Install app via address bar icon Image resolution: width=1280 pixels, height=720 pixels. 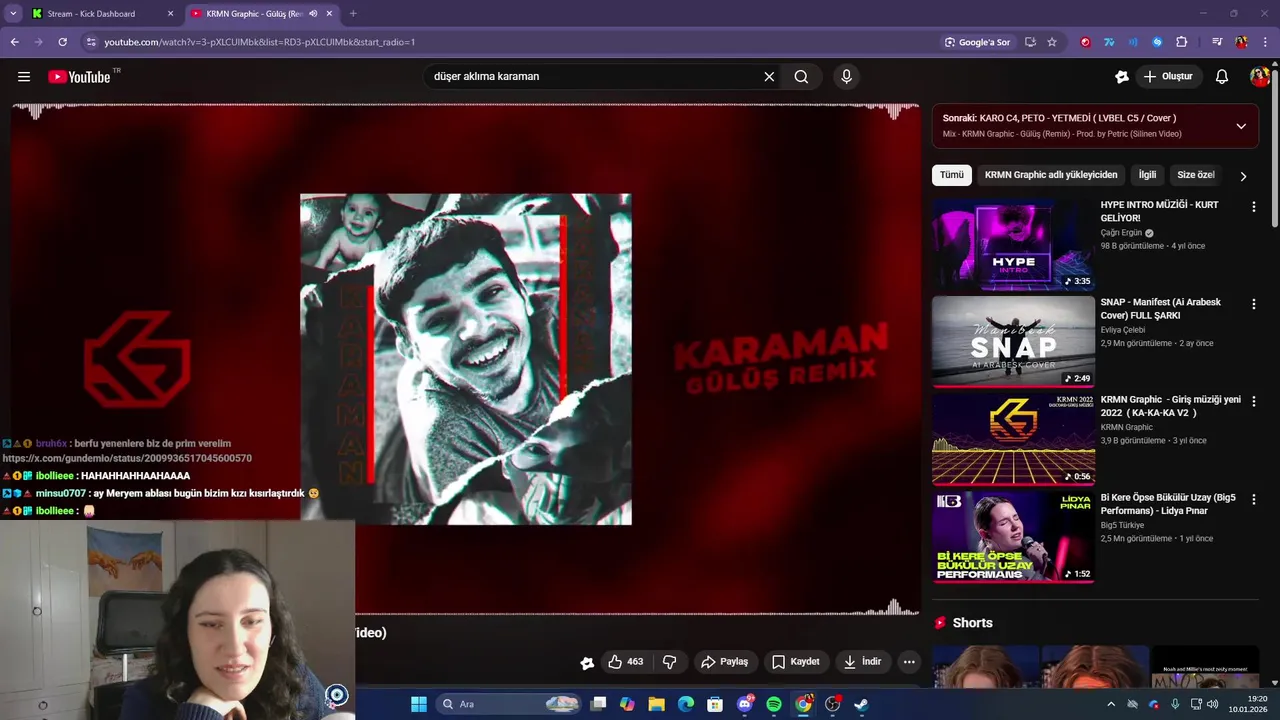click(1030, 42)
